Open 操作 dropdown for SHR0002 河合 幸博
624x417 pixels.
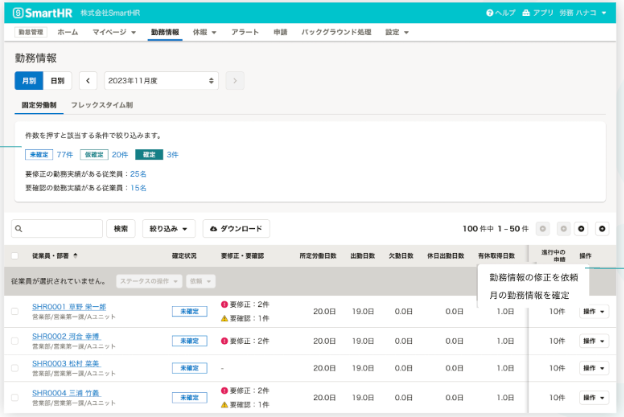point(594,340)
